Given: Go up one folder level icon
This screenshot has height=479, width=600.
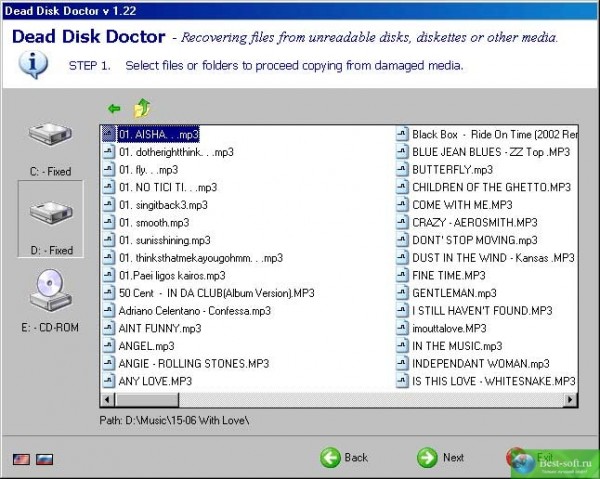Looking at the screenshot, I should click(x=142, y=108).
